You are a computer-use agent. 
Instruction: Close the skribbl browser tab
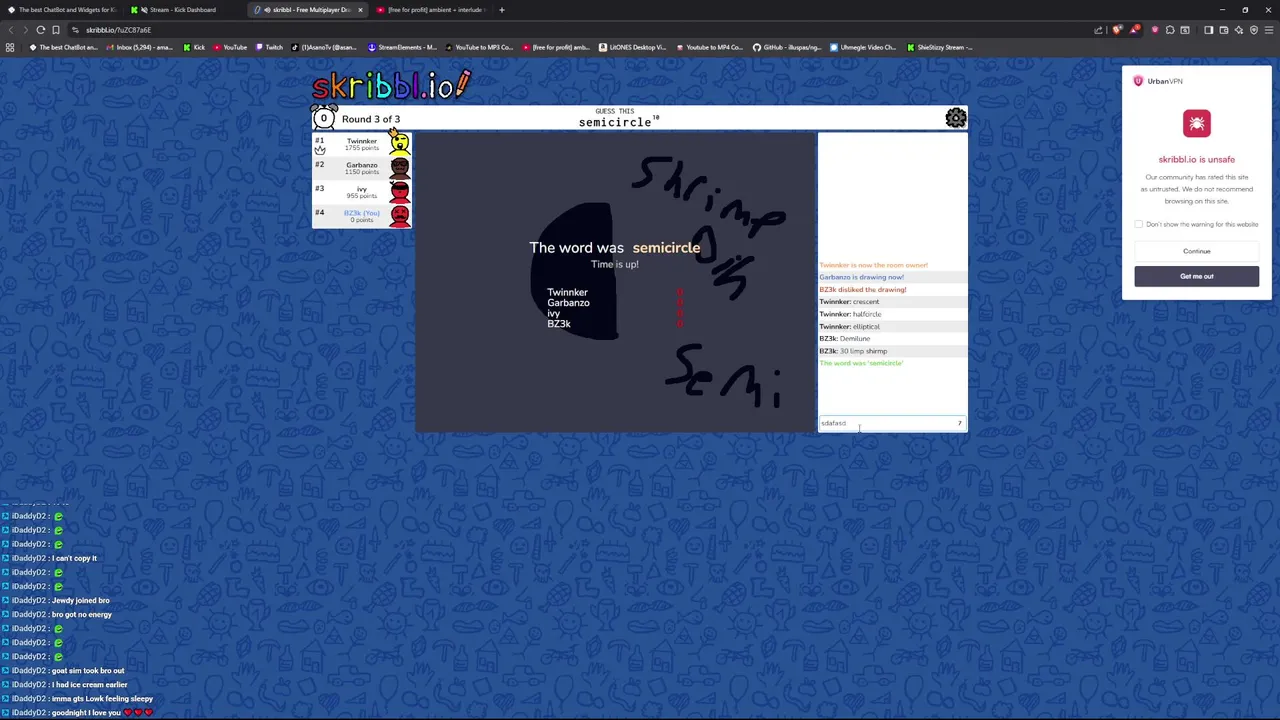click(360, 10)
